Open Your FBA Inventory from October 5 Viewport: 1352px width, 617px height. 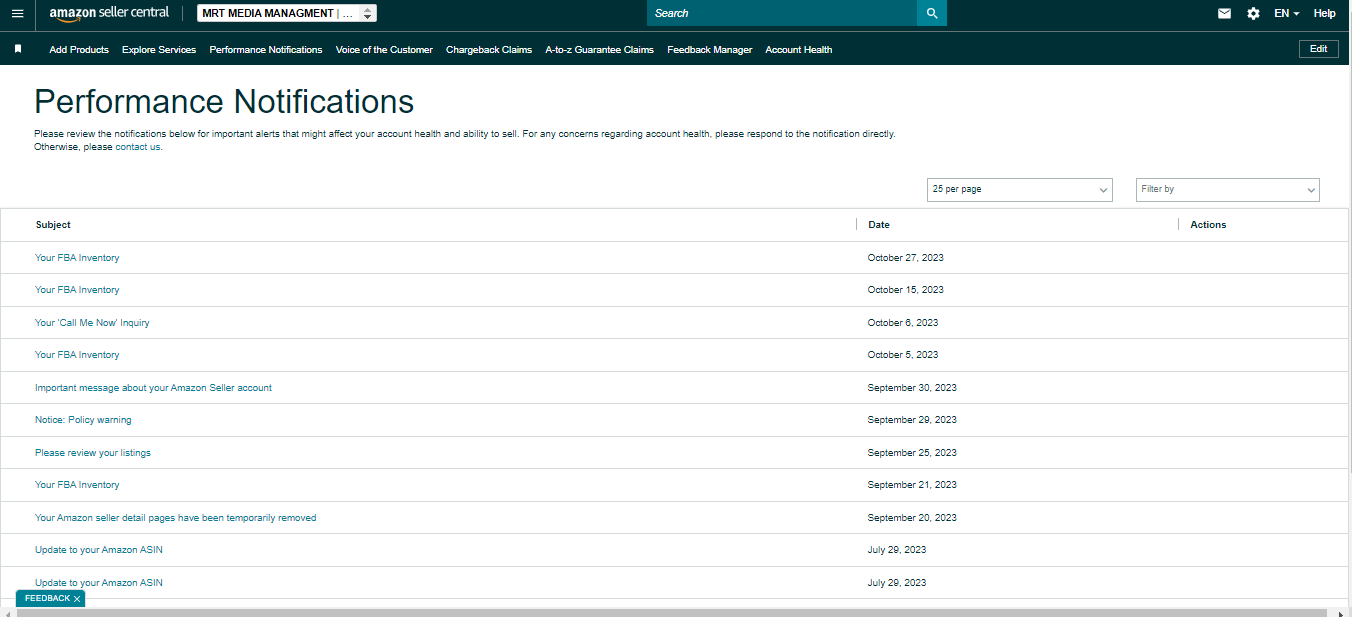tap(77, 355)
